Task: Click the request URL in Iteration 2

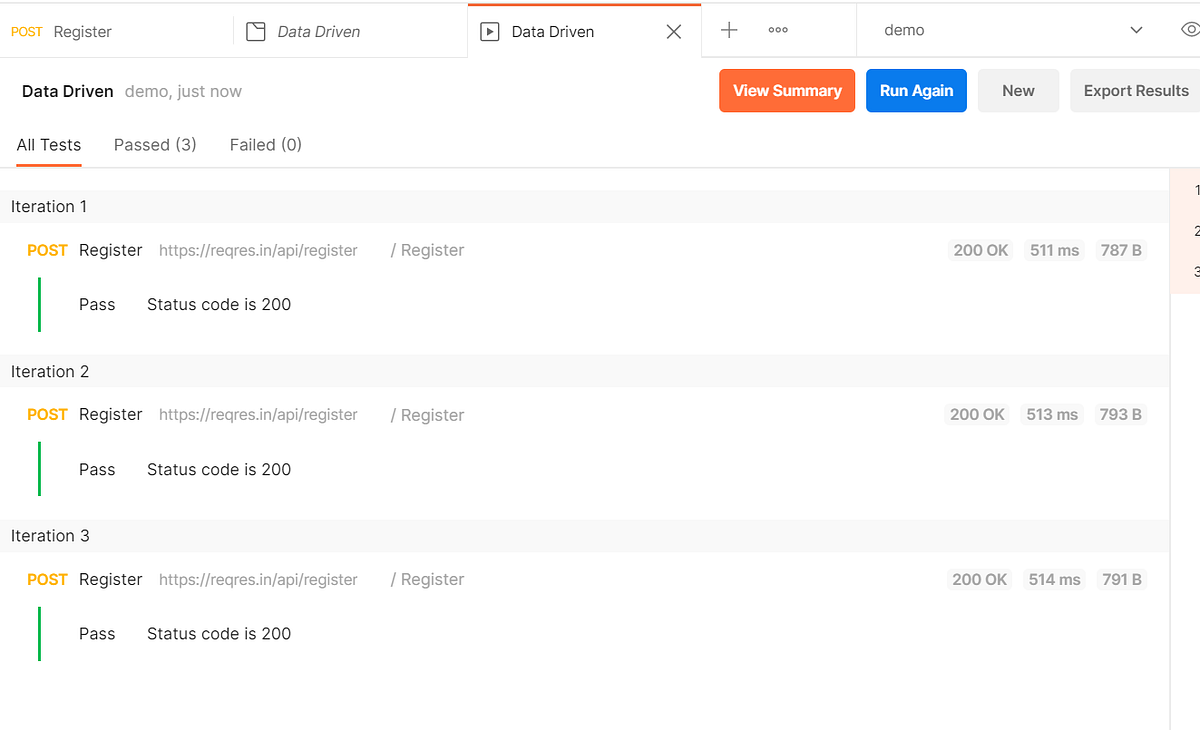Action: click(258, 414)
